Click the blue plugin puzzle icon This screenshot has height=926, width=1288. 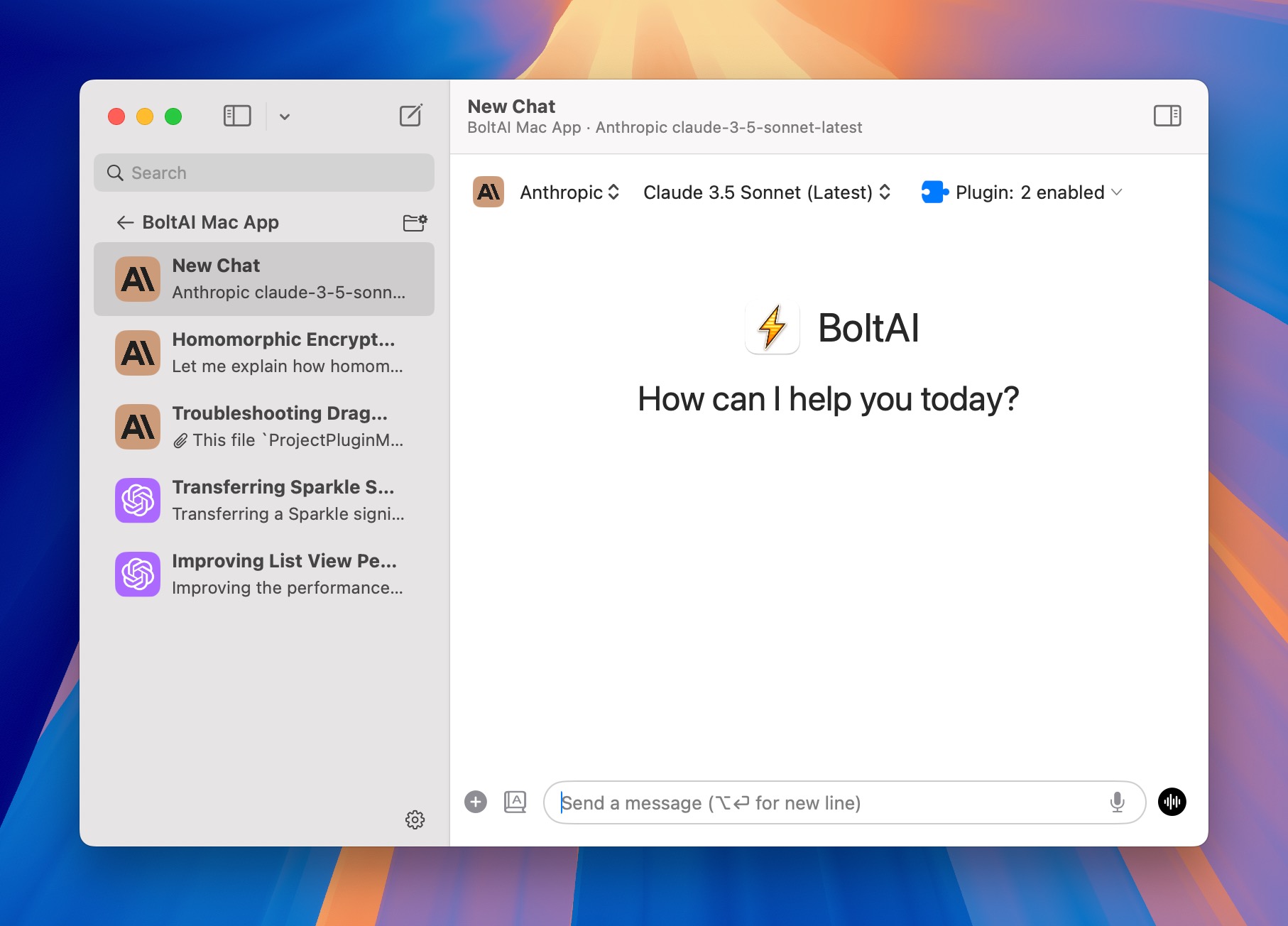[x=934, y=192]
